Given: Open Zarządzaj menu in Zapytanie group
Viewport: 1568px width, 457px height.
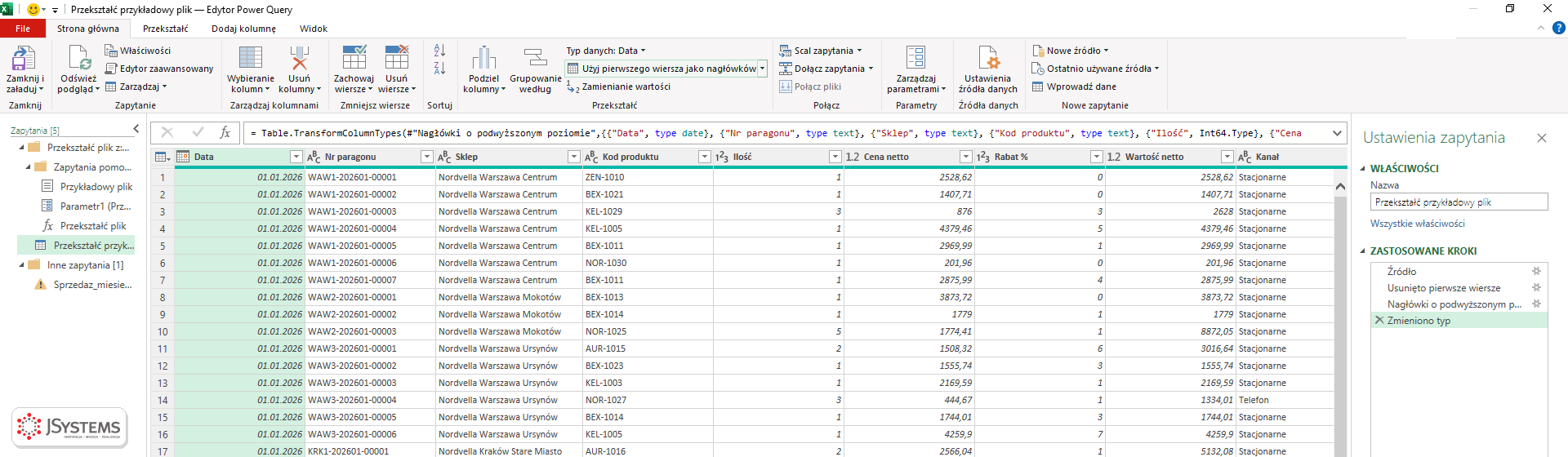Looking at the screenshot, I should pos(136,87).
